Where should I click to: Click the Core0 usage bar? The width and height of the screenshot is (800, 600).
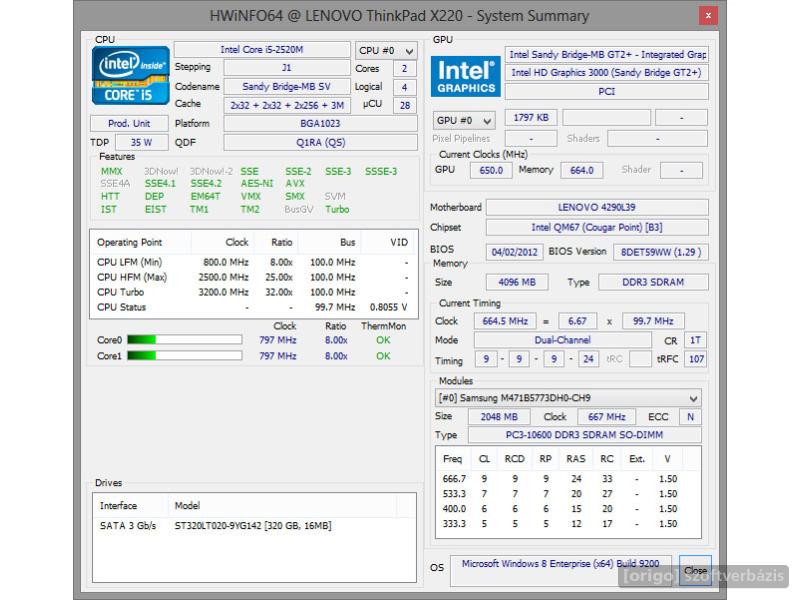point(184,340)
